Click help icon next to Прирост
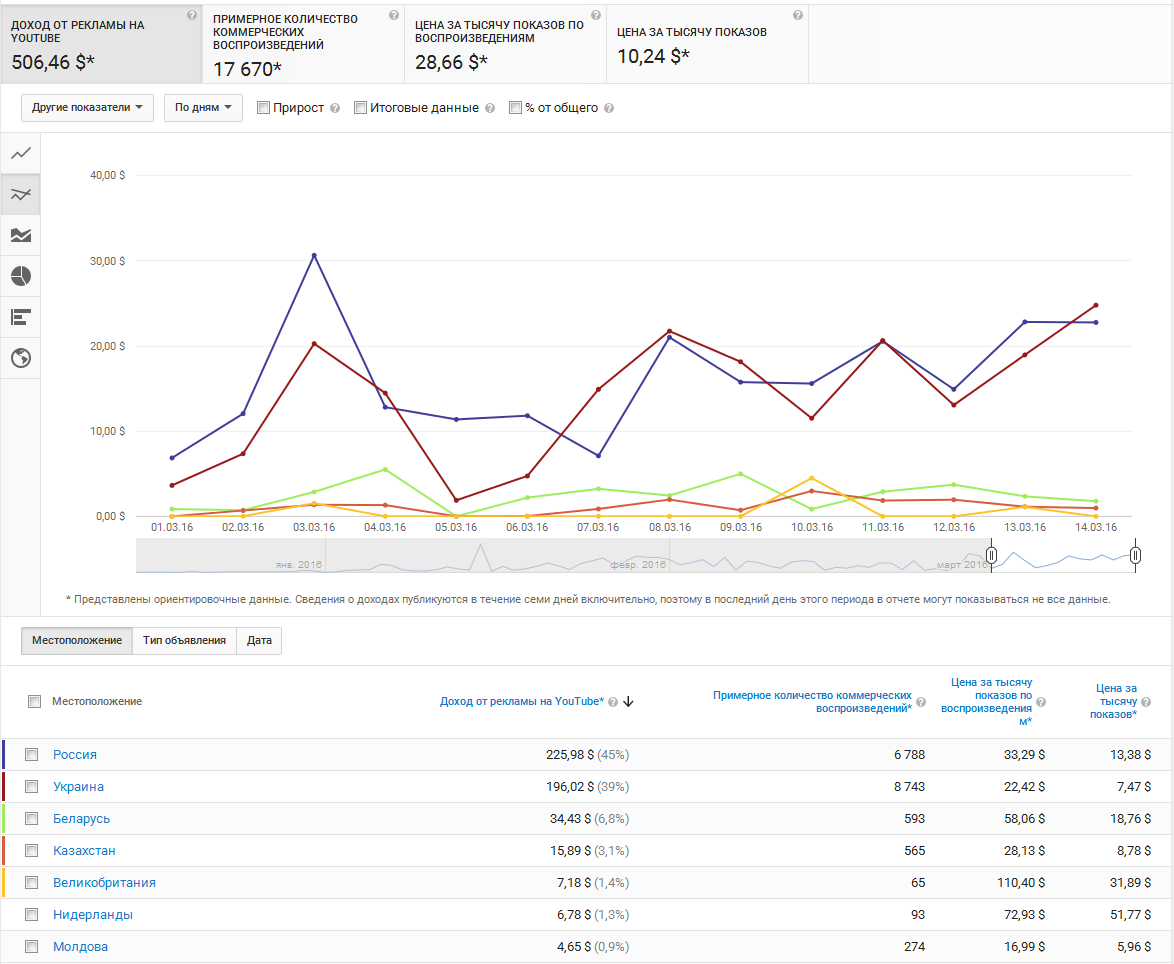Screen dimensions: 1174x964 335,108
